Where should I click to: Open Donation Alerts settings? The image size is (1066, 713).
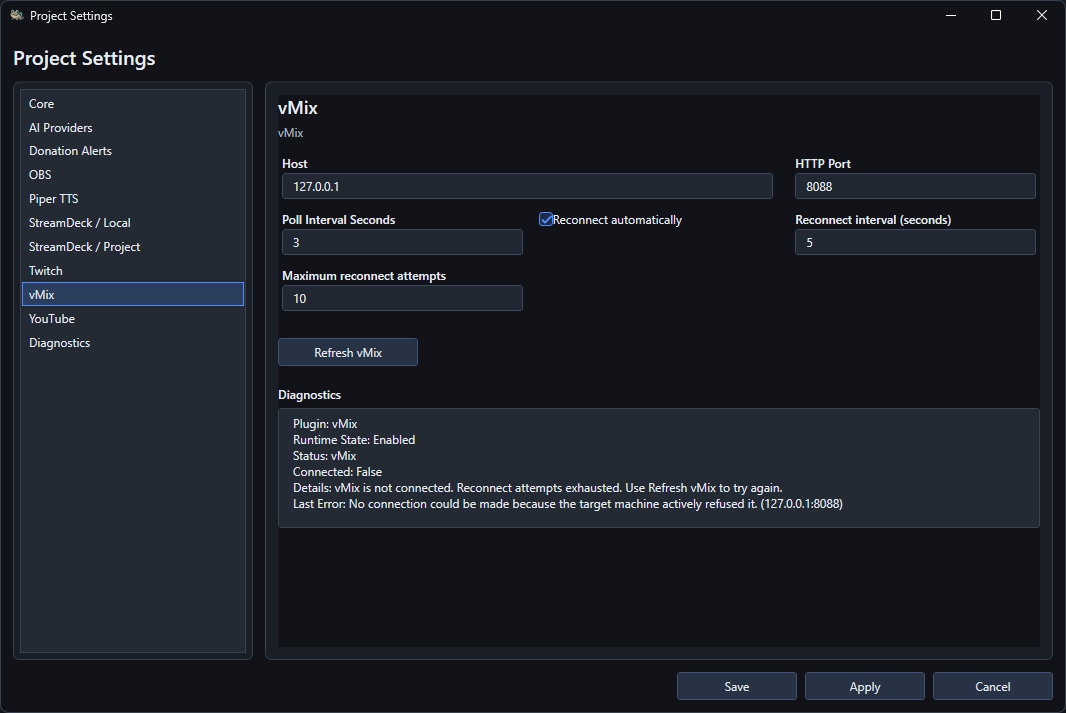pyautogui.click(x=133, y=151)
